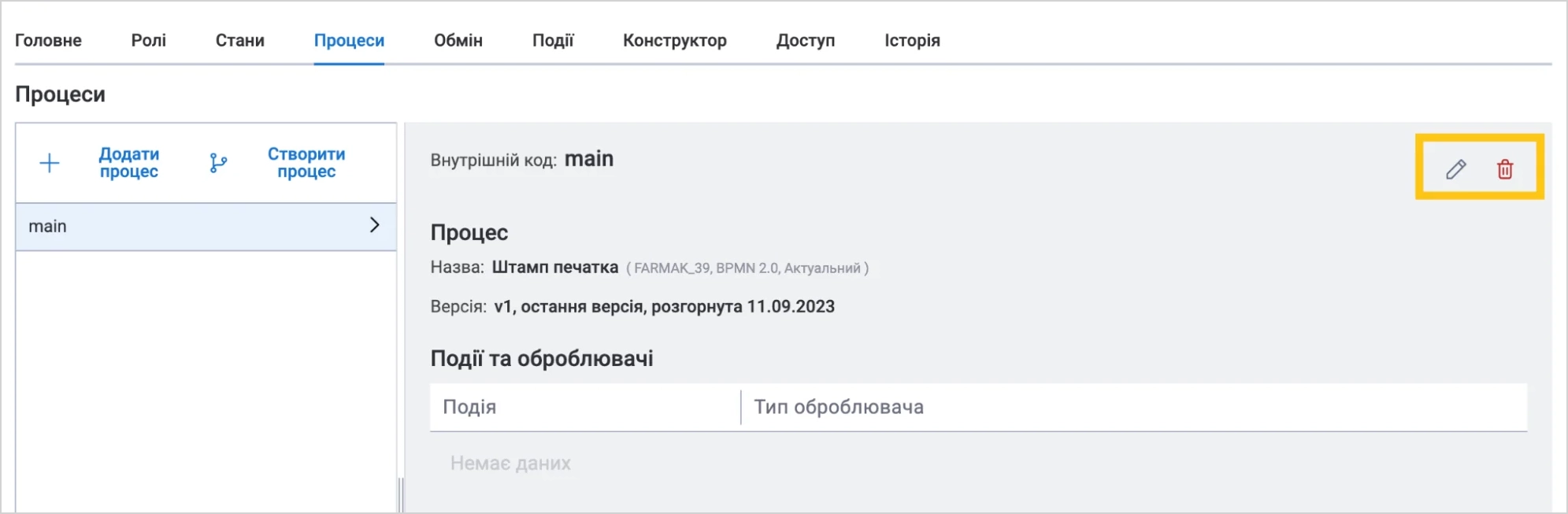Click the Створити процес link
Screen dimensions: 1568x514
[306, 163]
